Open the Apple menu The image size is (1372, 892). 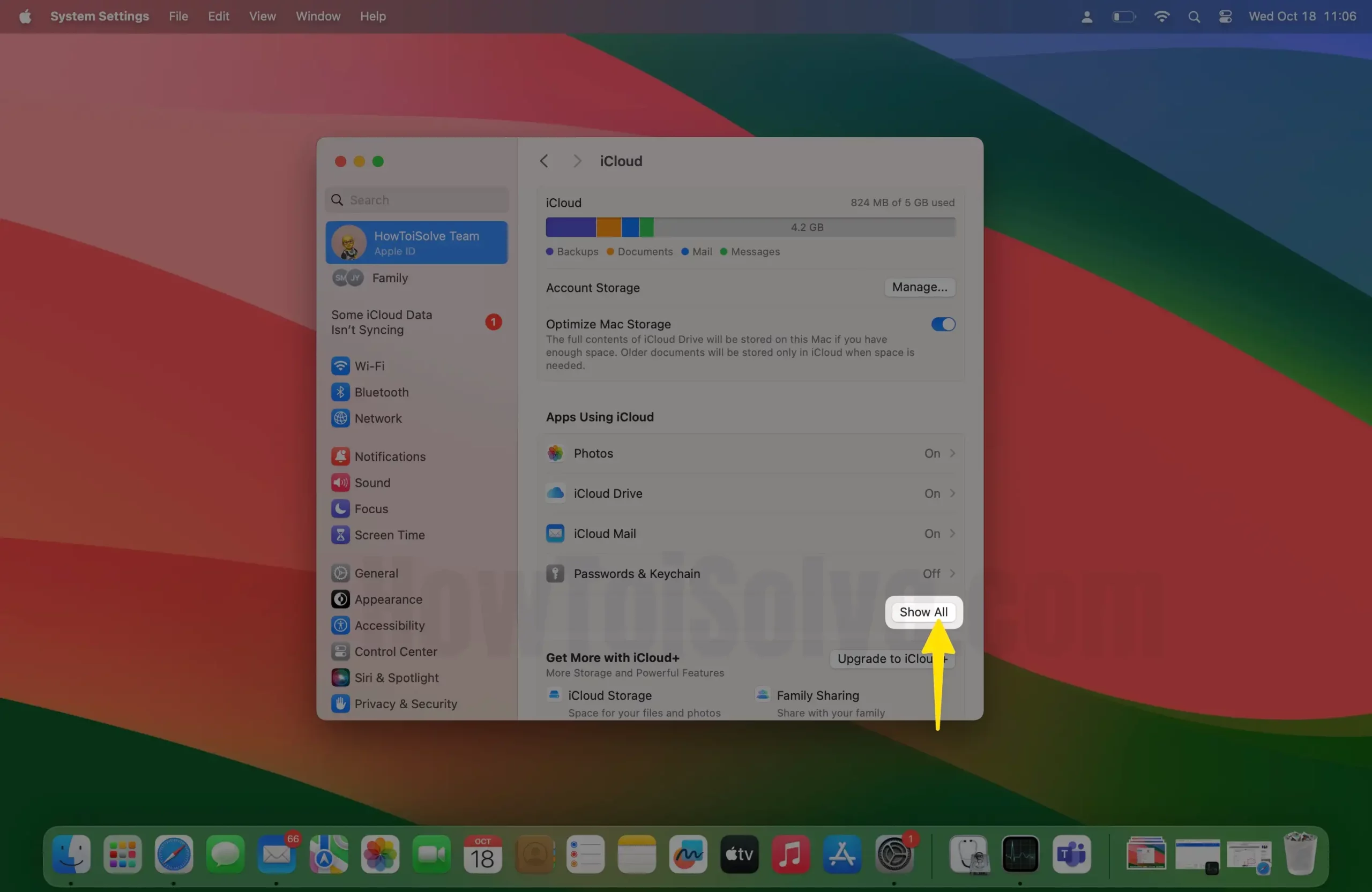(25, 16)
